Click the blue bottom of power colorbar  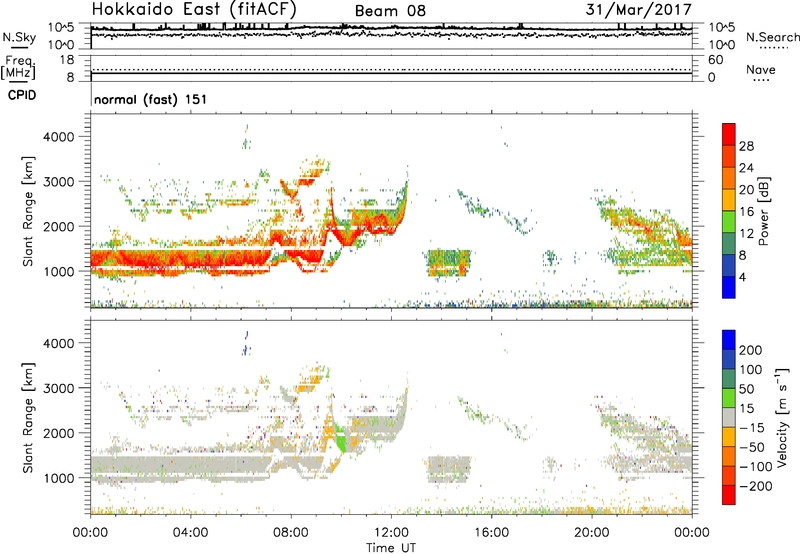[x=729, y=287]
